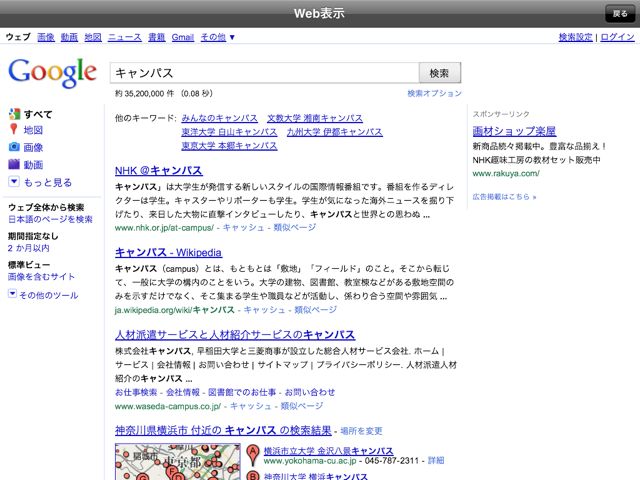Click the 神奈川大学 横浜キャンパス local result
This screenshot has height=480, width=640.
(316, 476)
